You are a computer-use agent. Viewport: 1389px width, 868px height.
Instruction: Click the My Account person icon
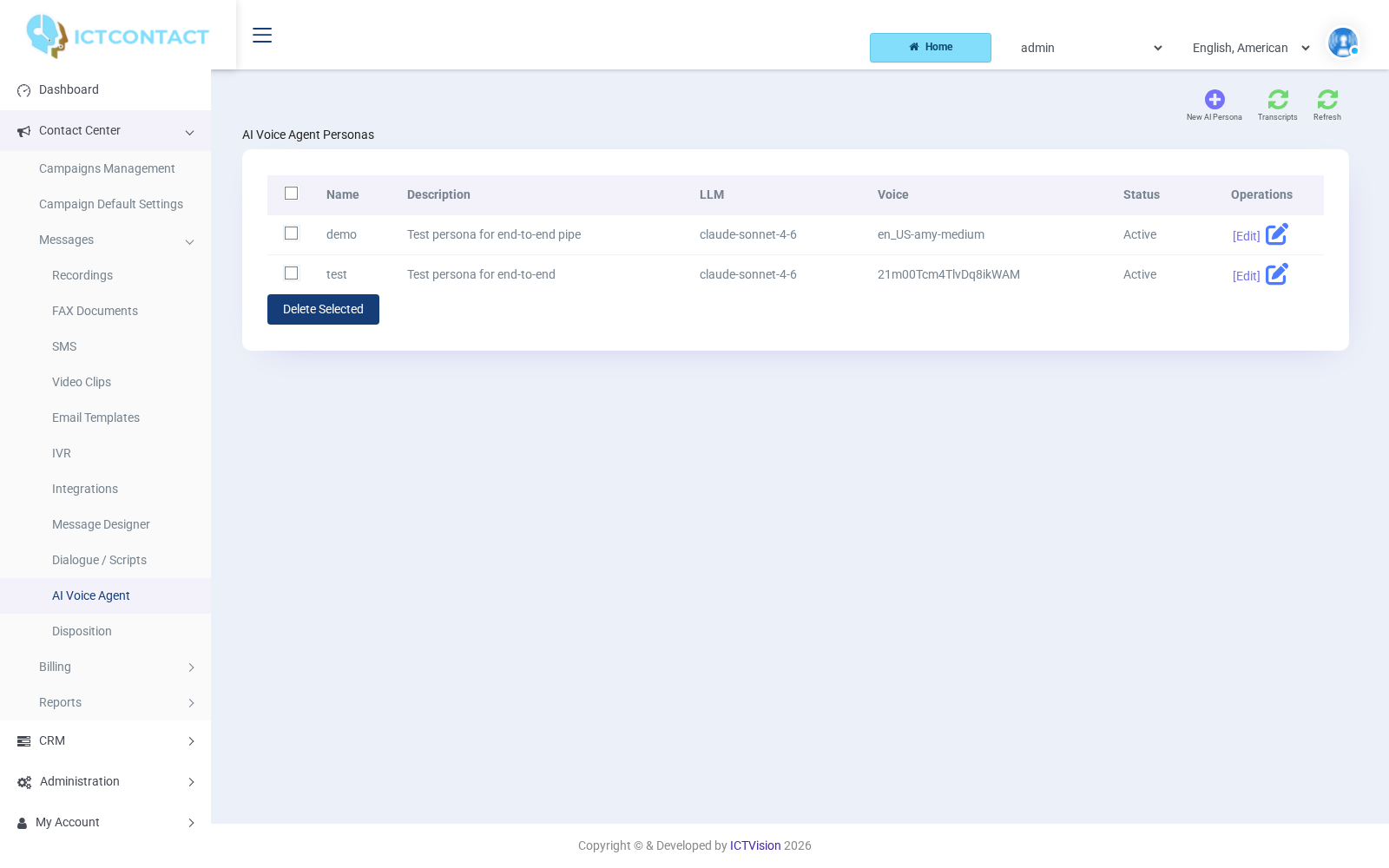coord(22,823)
